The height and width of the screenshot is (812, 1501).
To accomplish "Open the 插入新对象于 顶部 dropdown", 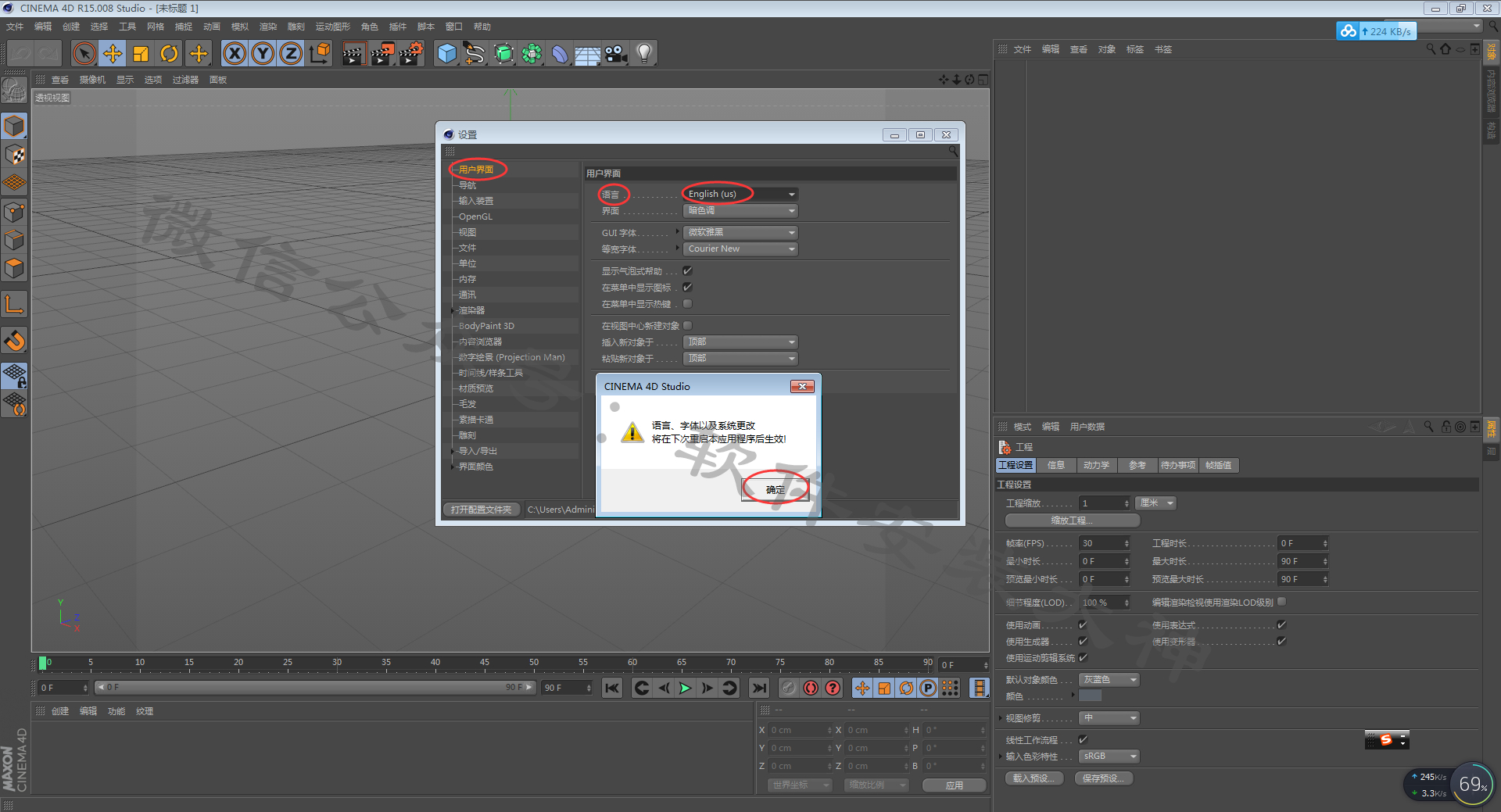I will click(740, 342).
